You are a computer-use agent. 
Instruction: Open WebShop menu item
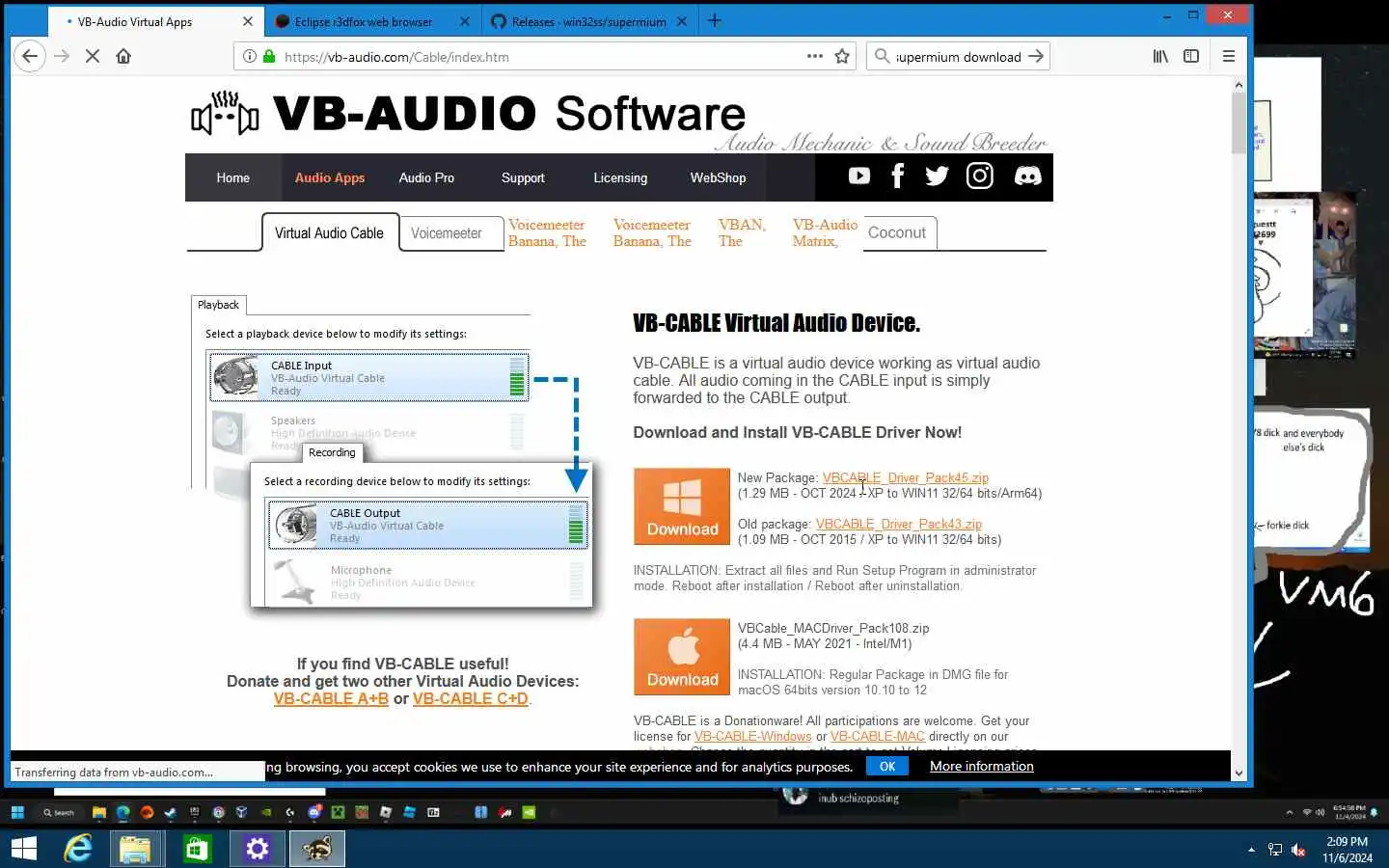tap(718, 177)
